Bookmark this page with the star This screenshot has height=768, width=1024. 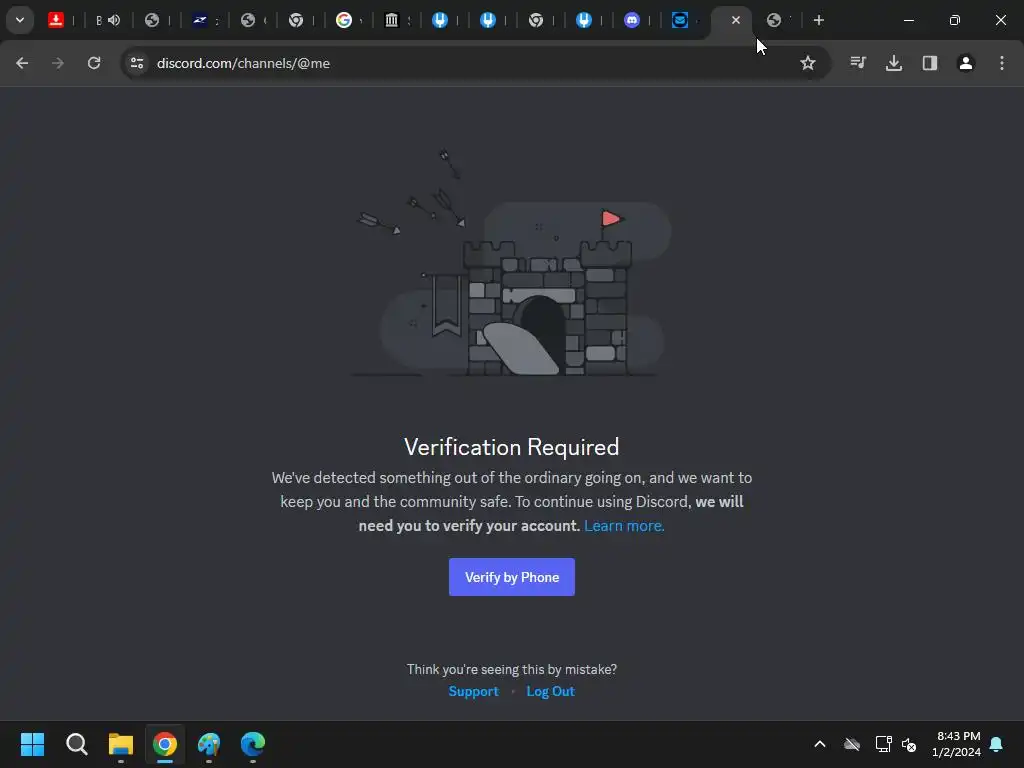808,63
